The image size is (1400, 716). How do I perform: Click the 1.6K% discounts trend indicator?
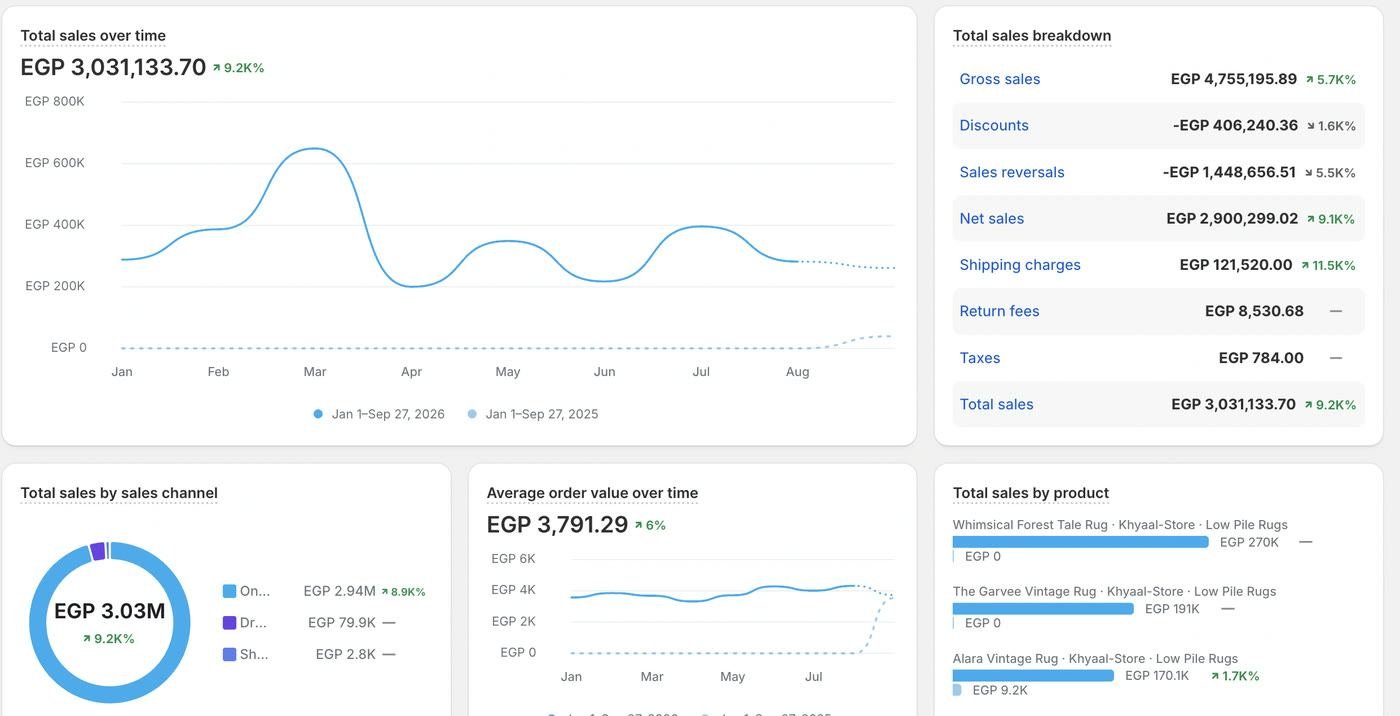(x=1331, y=126)
